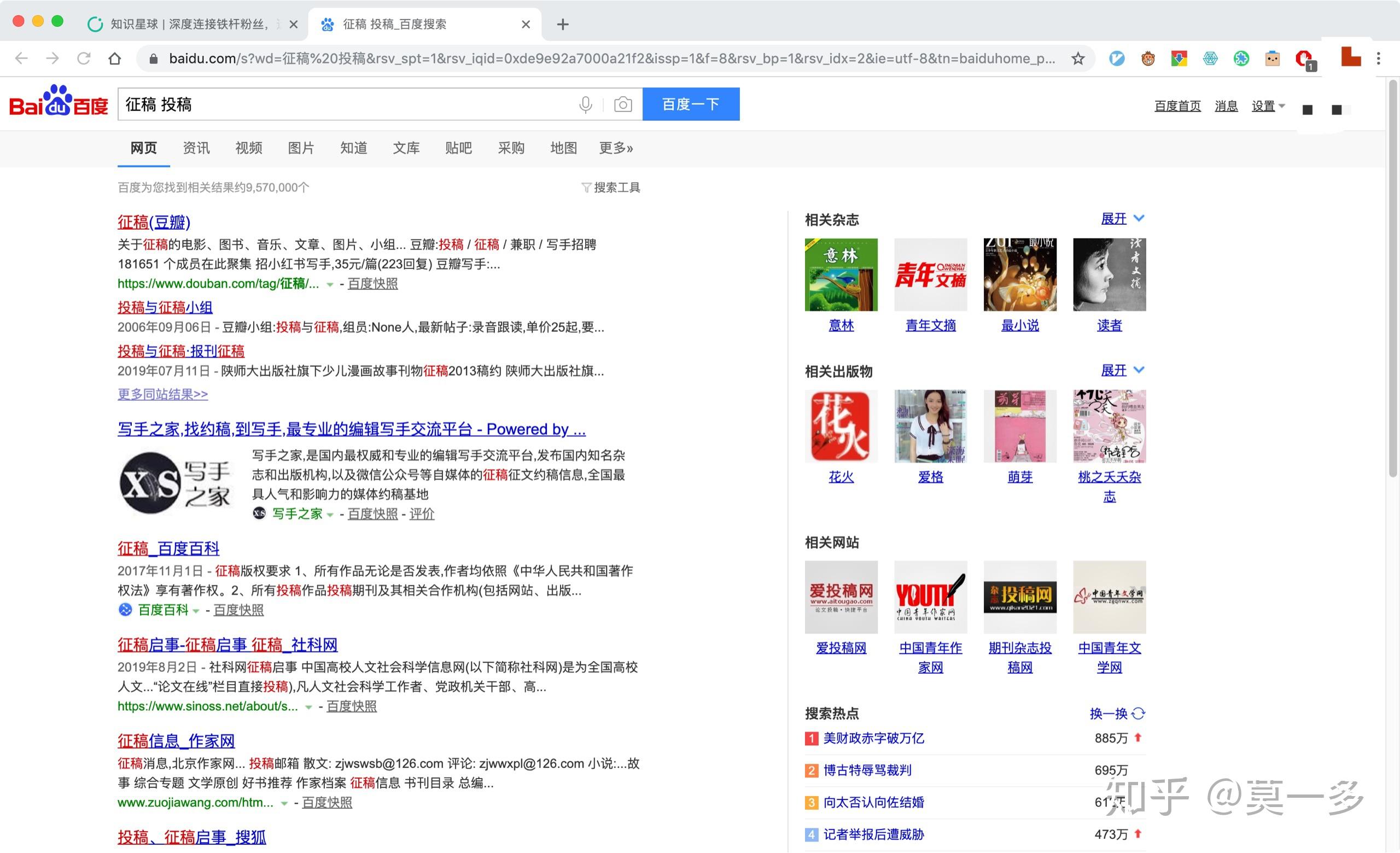Click the orange profile avatar icon

[x=1350, y=56]
